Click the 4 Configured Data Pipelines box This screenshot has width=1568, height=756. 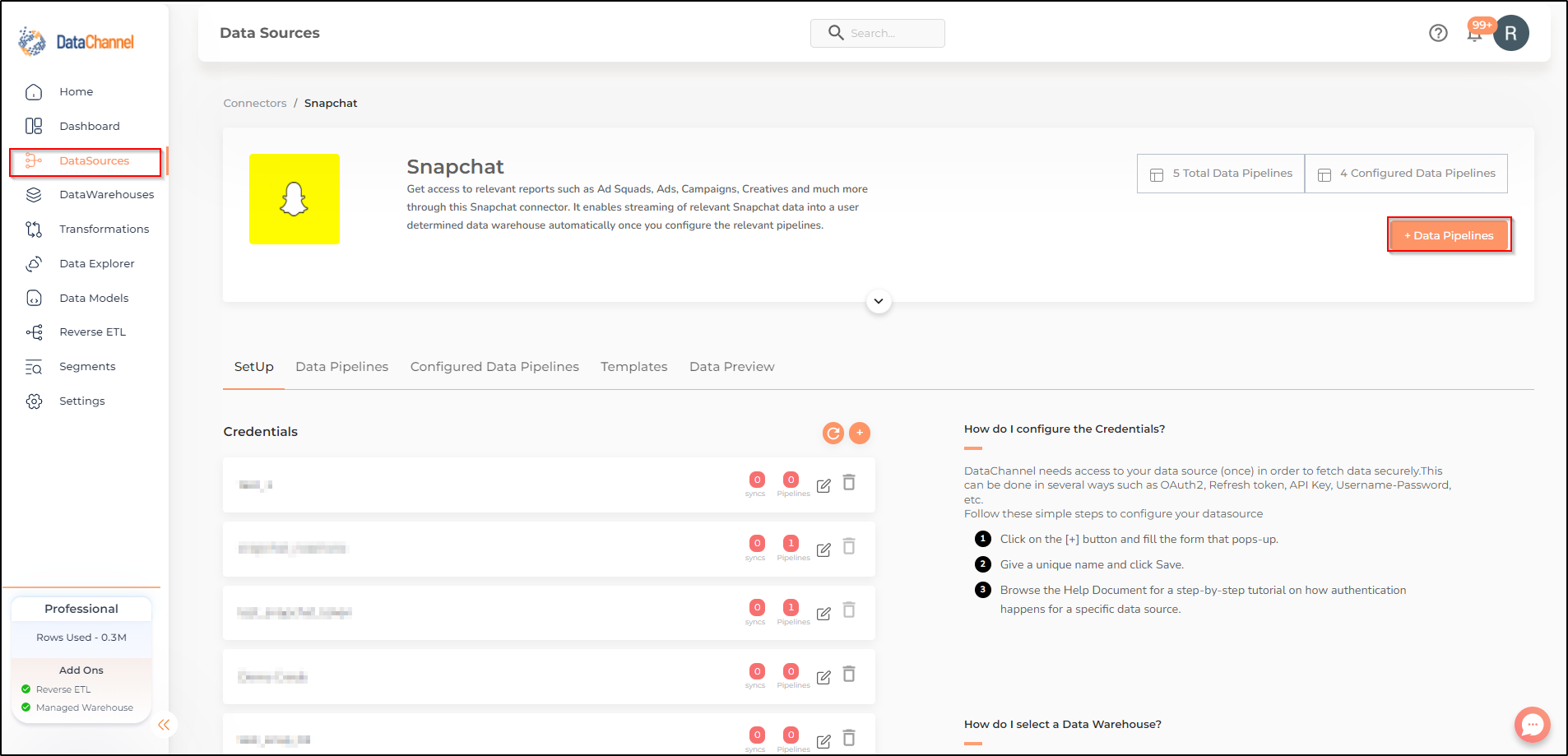(1407, 174)
